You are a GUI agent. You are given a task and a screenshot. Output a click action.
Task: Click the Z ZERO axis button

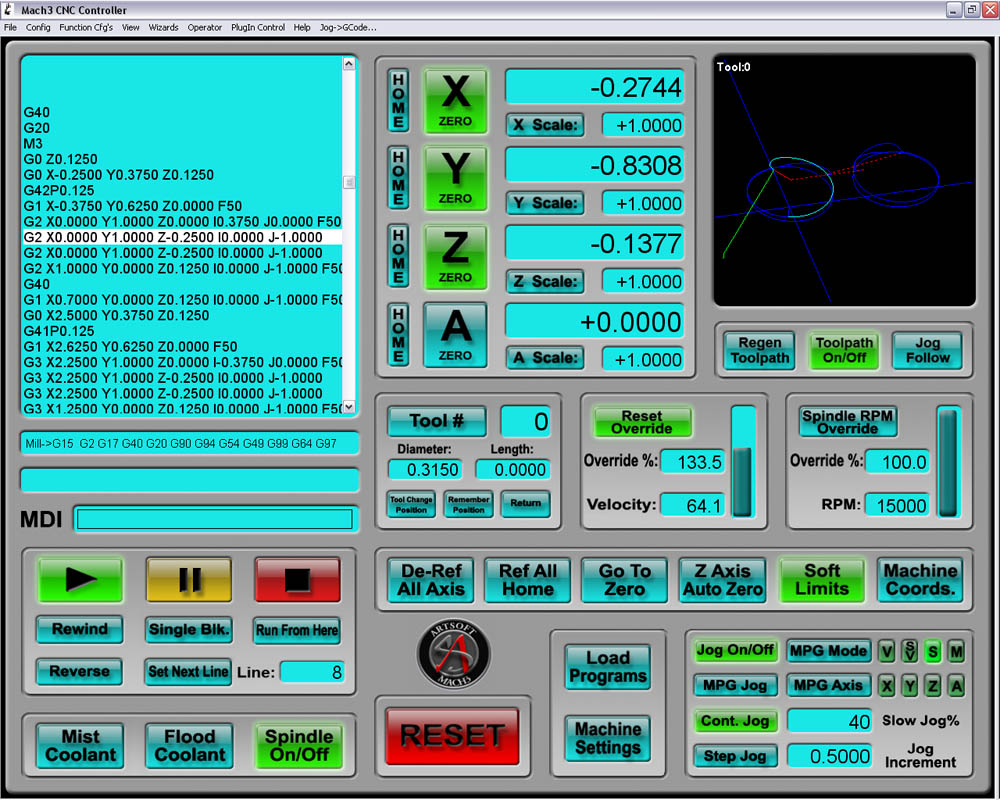(x=455, y=258)
